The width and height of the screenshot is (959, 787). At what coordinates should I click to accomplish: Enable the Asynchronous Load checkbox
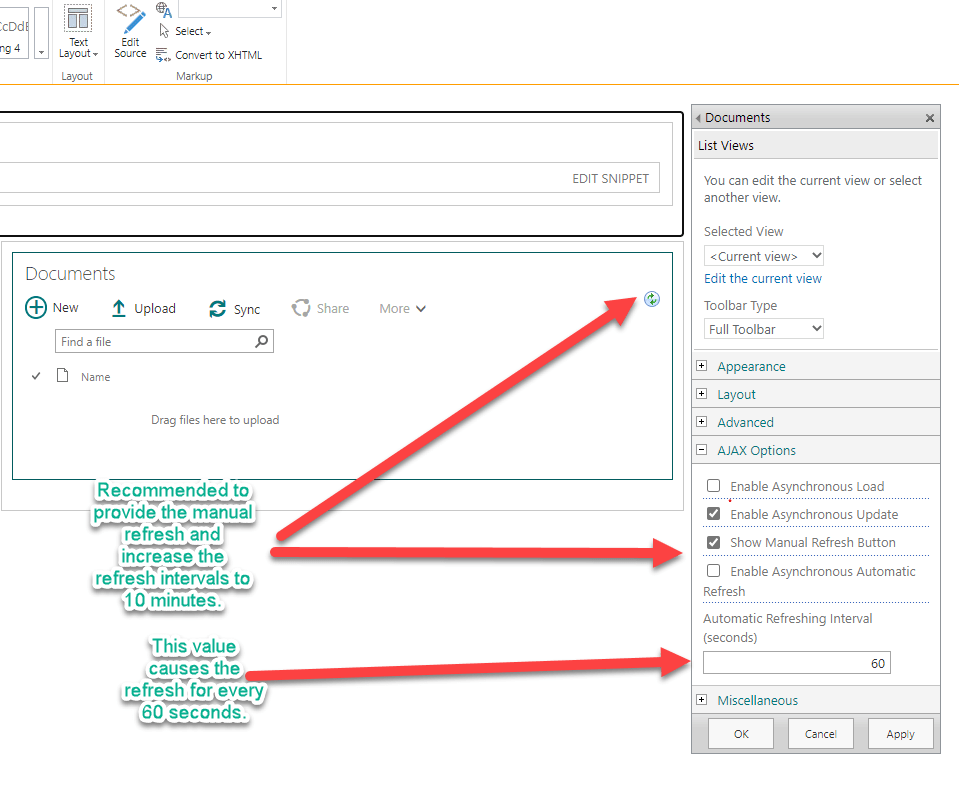(714, 486)
